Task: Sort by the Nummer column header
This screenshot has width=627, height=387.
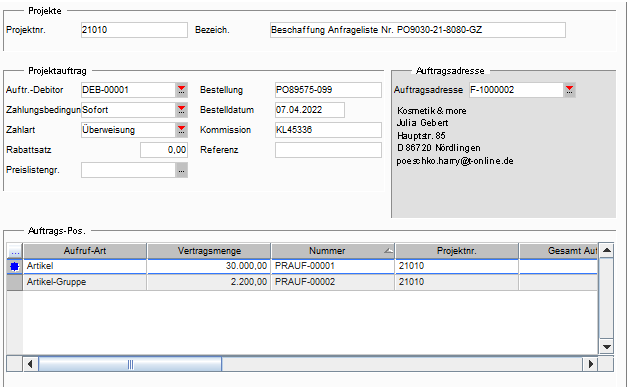Action: pyautogui.click(x=333, y=251)
